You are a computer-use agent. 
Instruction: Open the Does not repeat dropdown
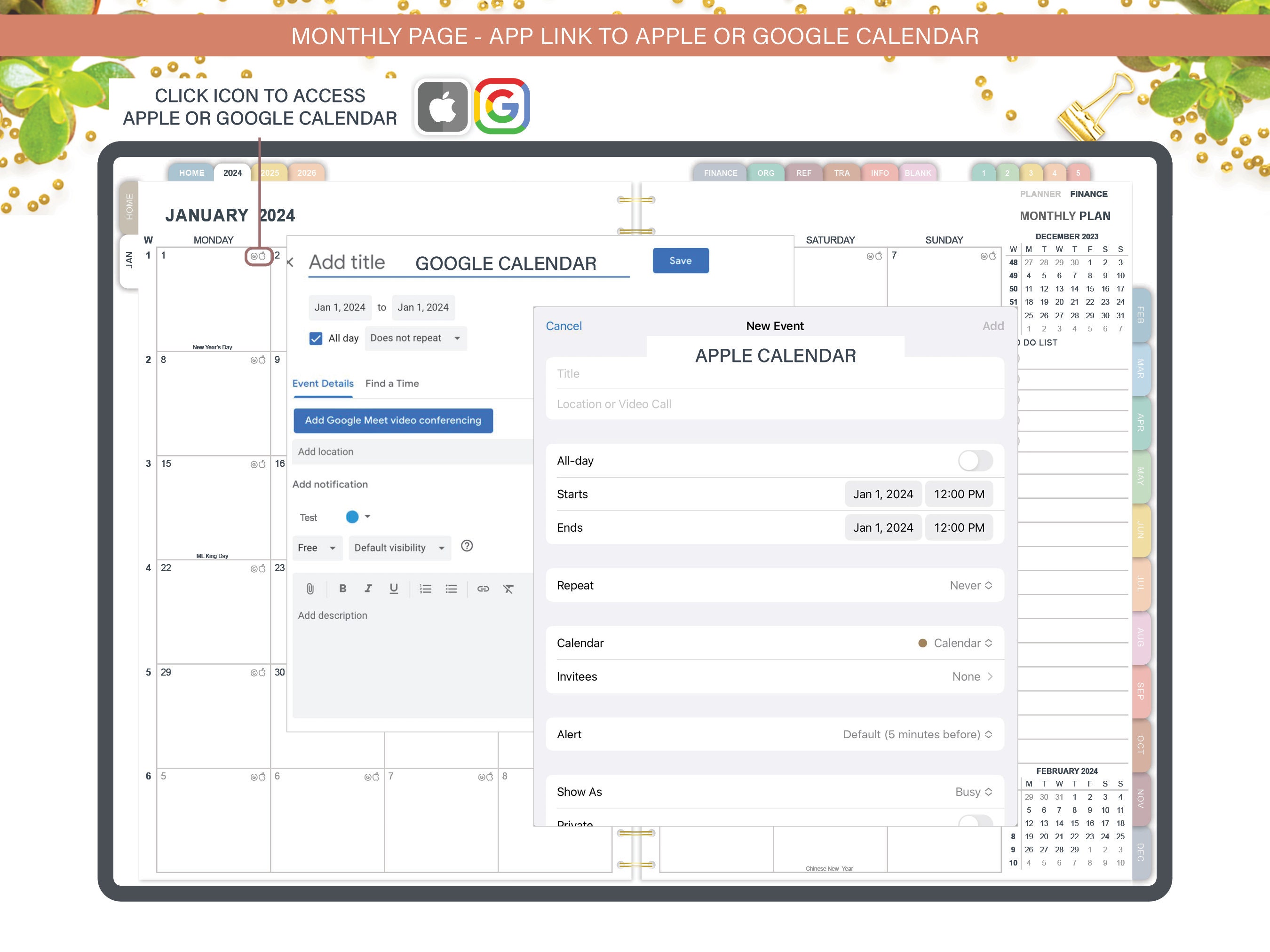coord(415,338)
